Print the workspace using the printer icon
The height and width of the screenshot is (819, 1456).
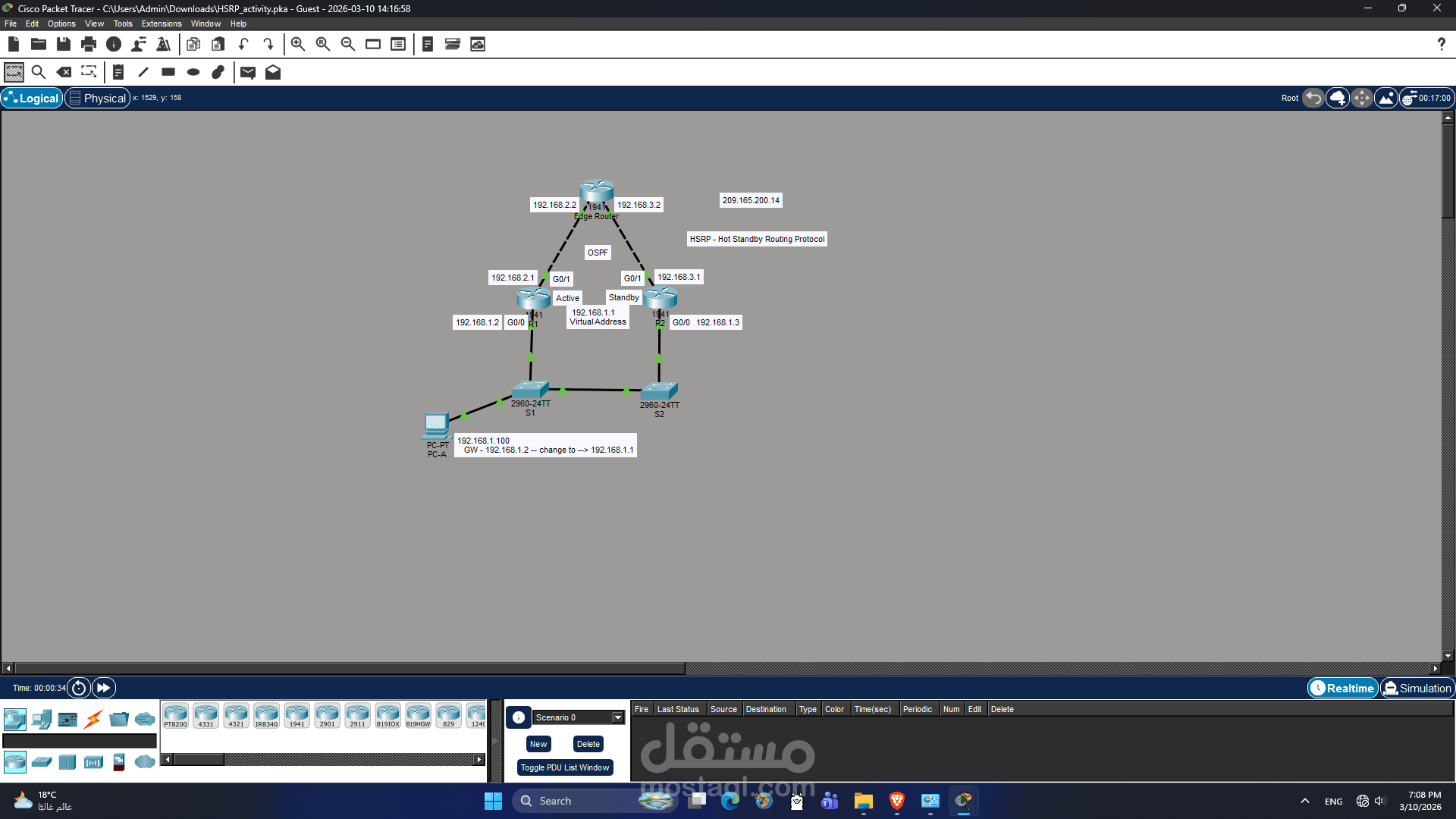[x=89, y=44]
